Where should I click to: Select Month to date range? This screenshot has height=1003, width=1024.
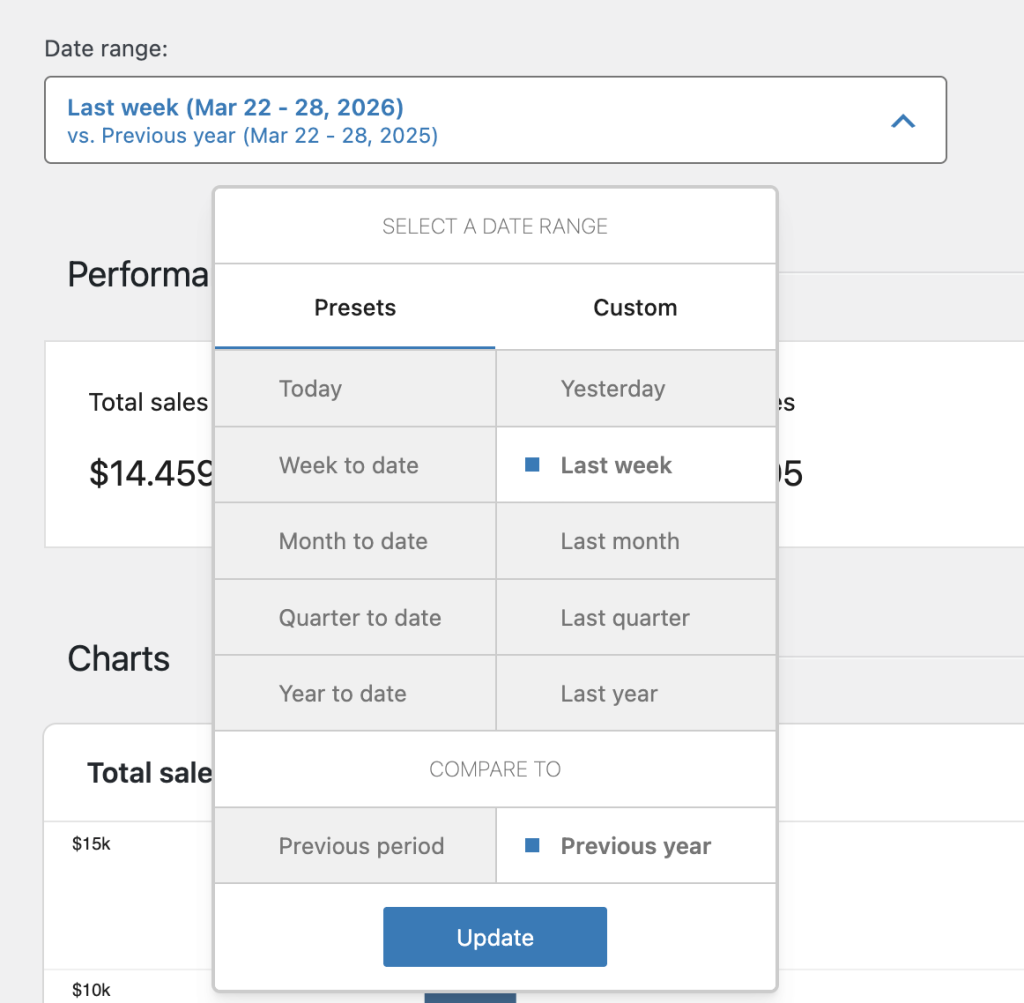coord(355,541)
